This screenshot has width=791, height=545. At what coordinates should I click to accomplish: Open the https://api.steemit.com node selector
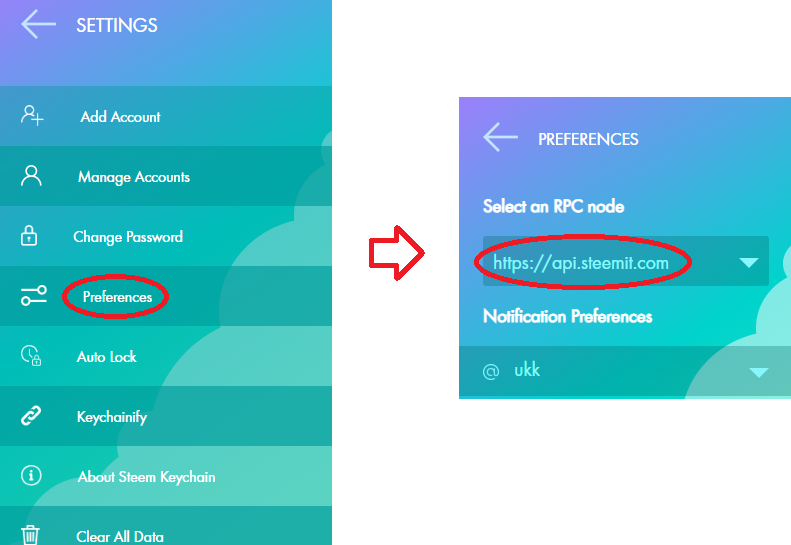click(x=626, y=261)
